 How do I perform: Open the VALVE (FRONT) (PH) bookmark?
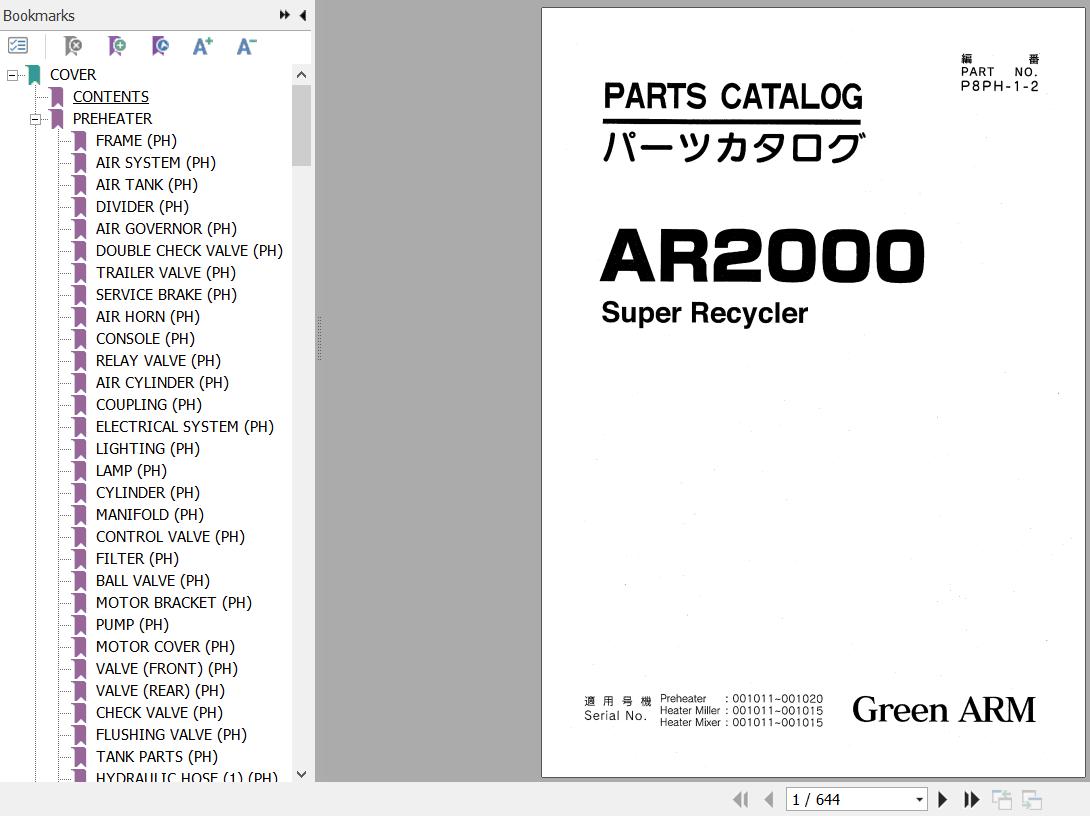(x=167, y=669)
